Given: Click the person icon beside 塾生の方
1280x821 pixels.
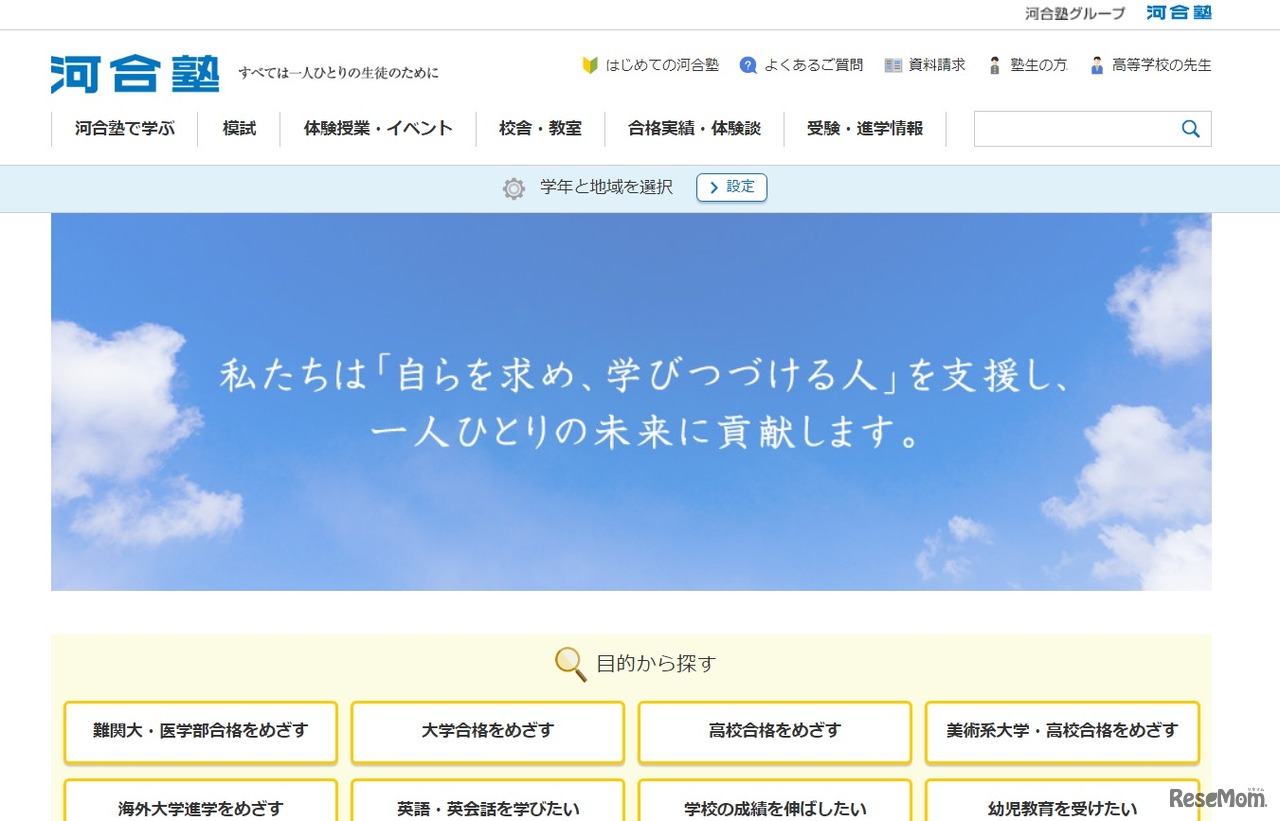Looking at the screenshot, I should [x=994, y=64].
